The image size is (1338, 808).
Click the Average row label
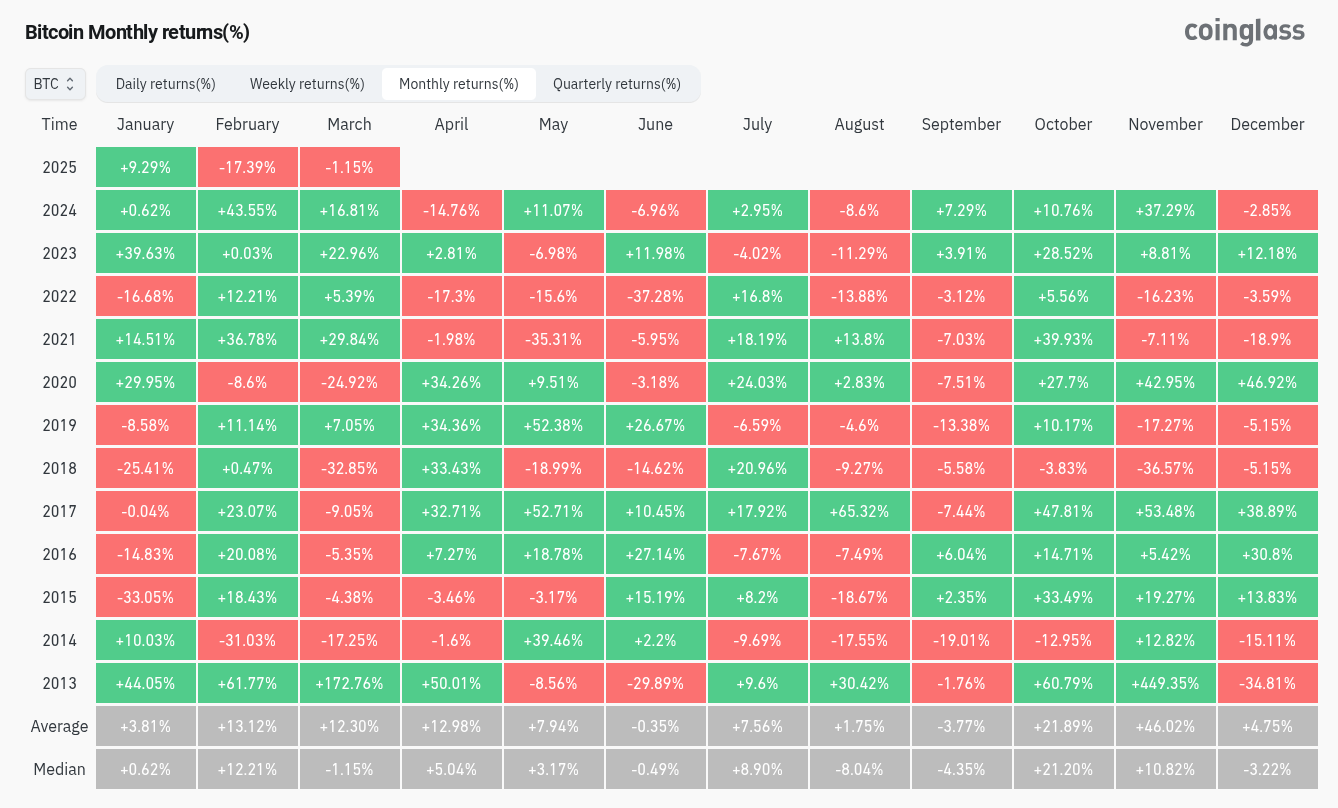tap(59, 727)
